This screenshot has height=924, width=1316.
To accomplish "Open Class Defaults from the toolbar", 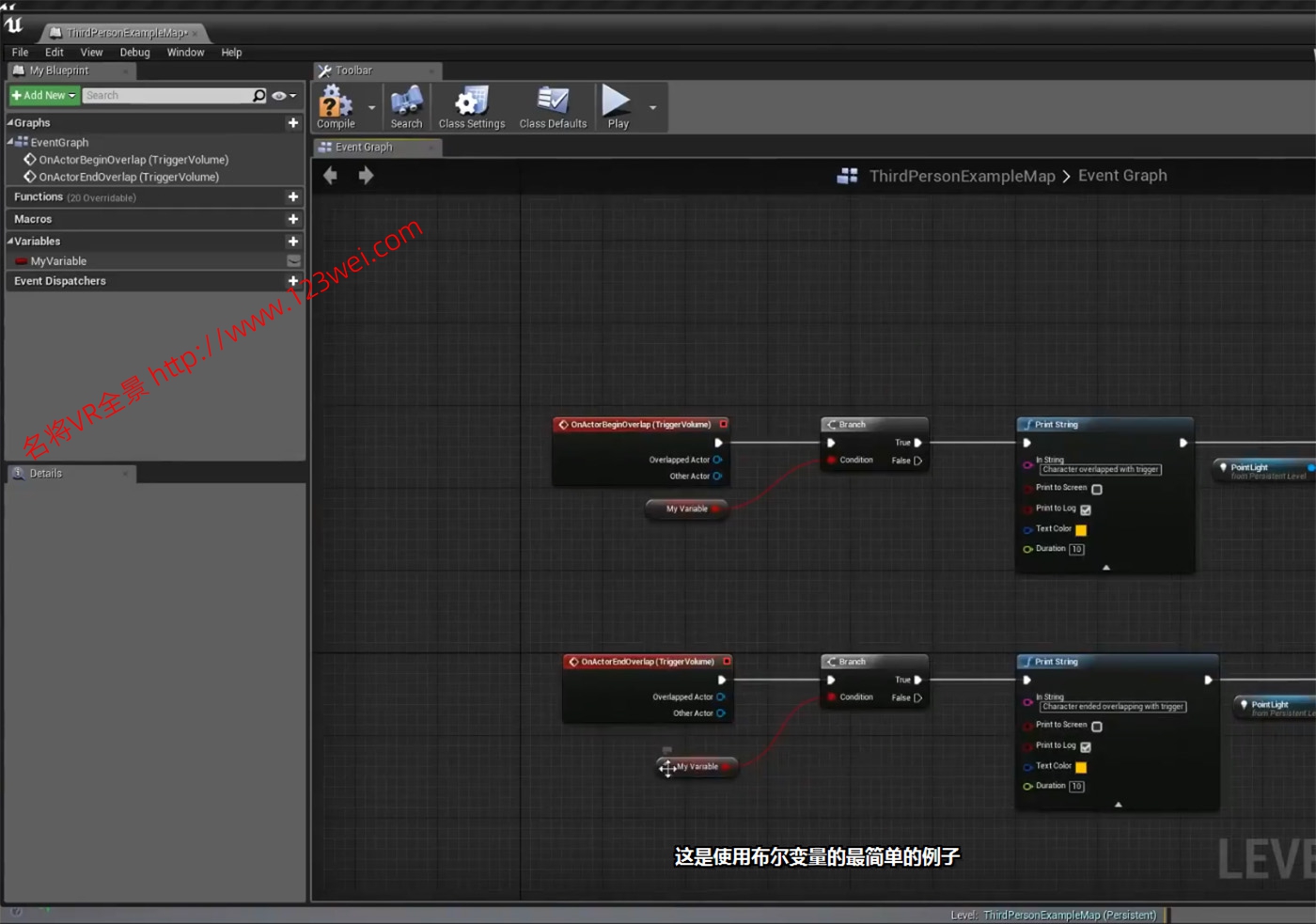I will pyautogui.click(x=553, y=105).
